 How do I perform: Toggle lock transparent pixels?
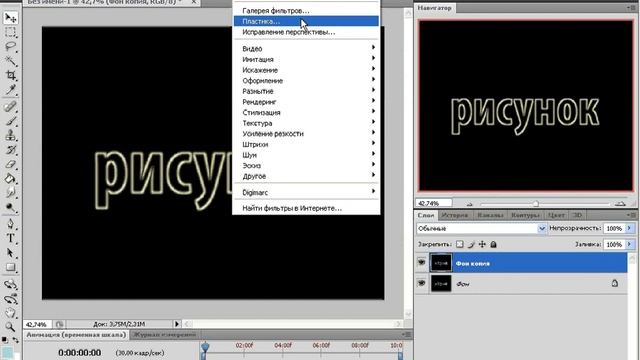[460, 244]
